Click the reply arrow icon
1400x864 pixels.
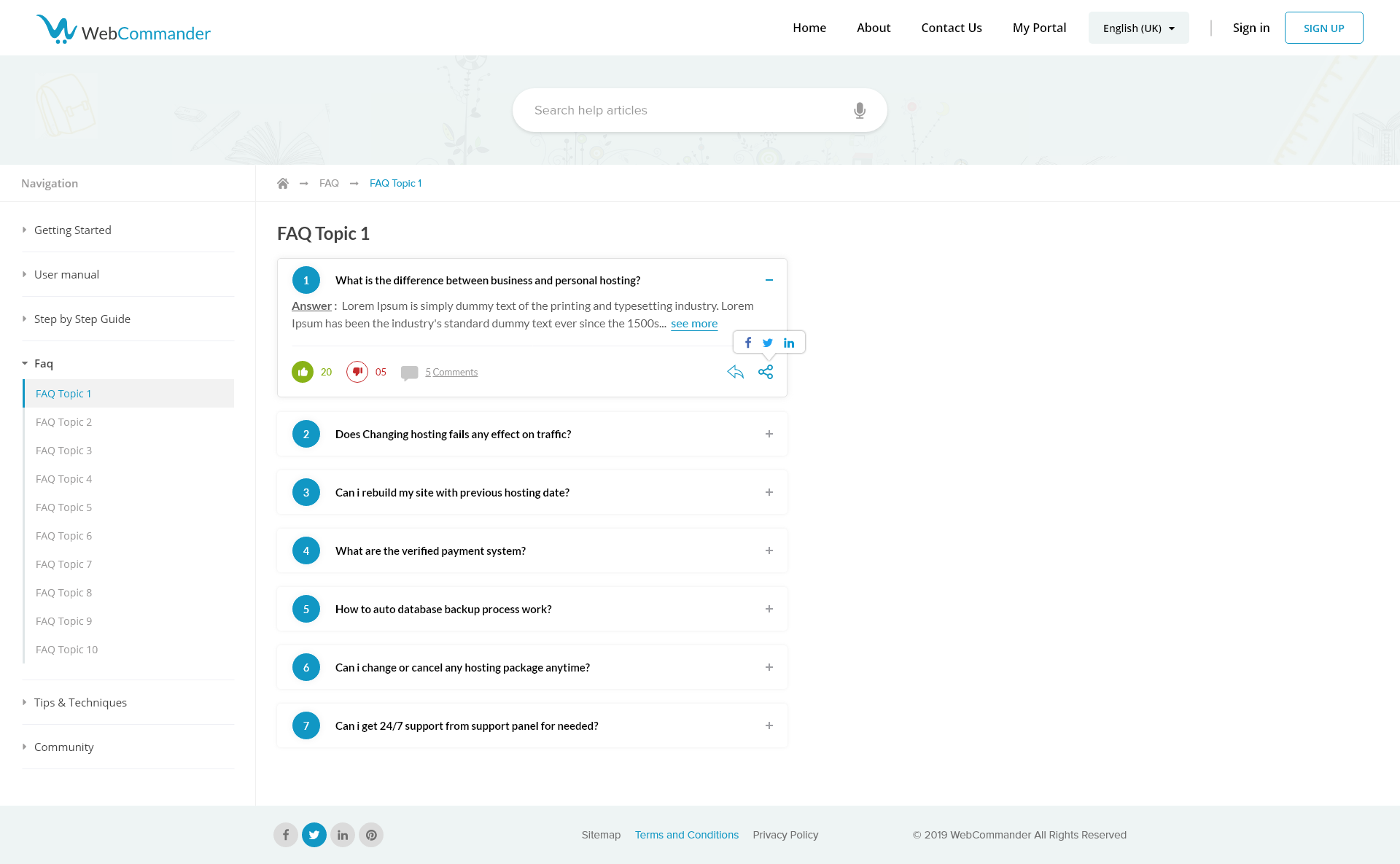735,372
